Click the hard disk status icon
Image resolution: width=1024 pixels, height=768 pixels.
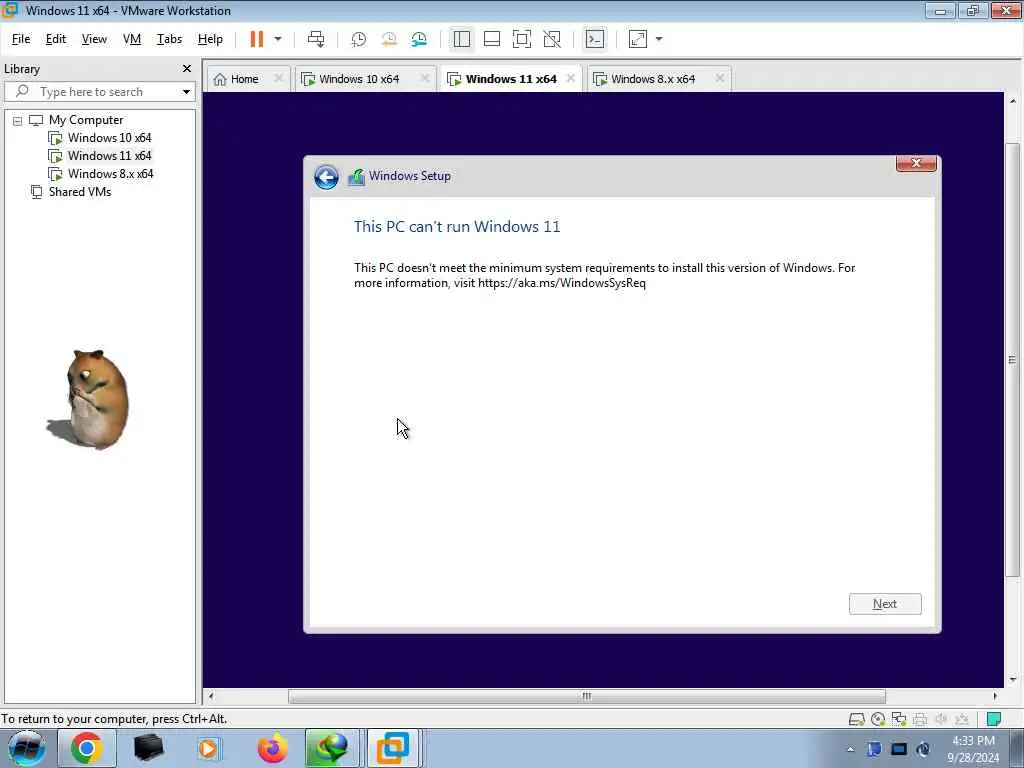(857, 720)
